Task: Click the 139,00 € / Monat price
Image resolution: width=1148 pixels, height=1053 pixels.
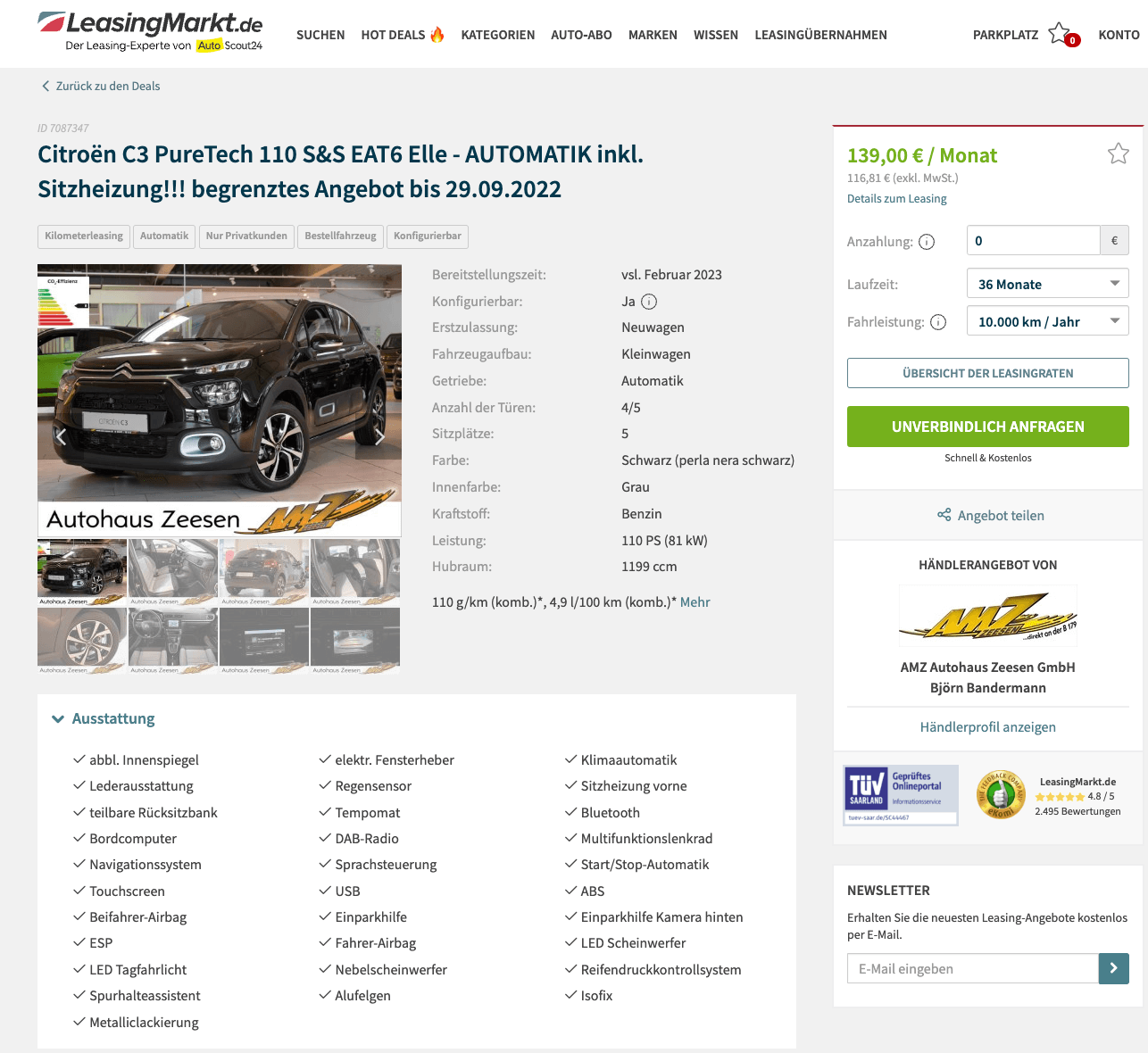Action: pos(922,155)
